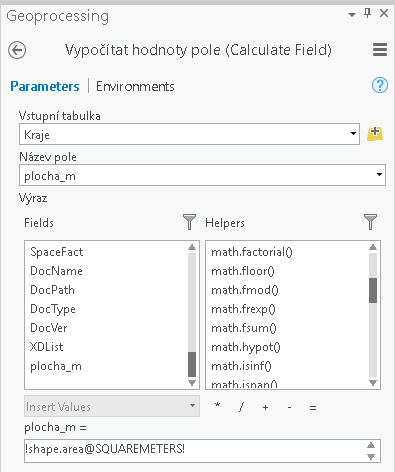Filter the Fields list
395x472 pixels.
coord(189,222)
